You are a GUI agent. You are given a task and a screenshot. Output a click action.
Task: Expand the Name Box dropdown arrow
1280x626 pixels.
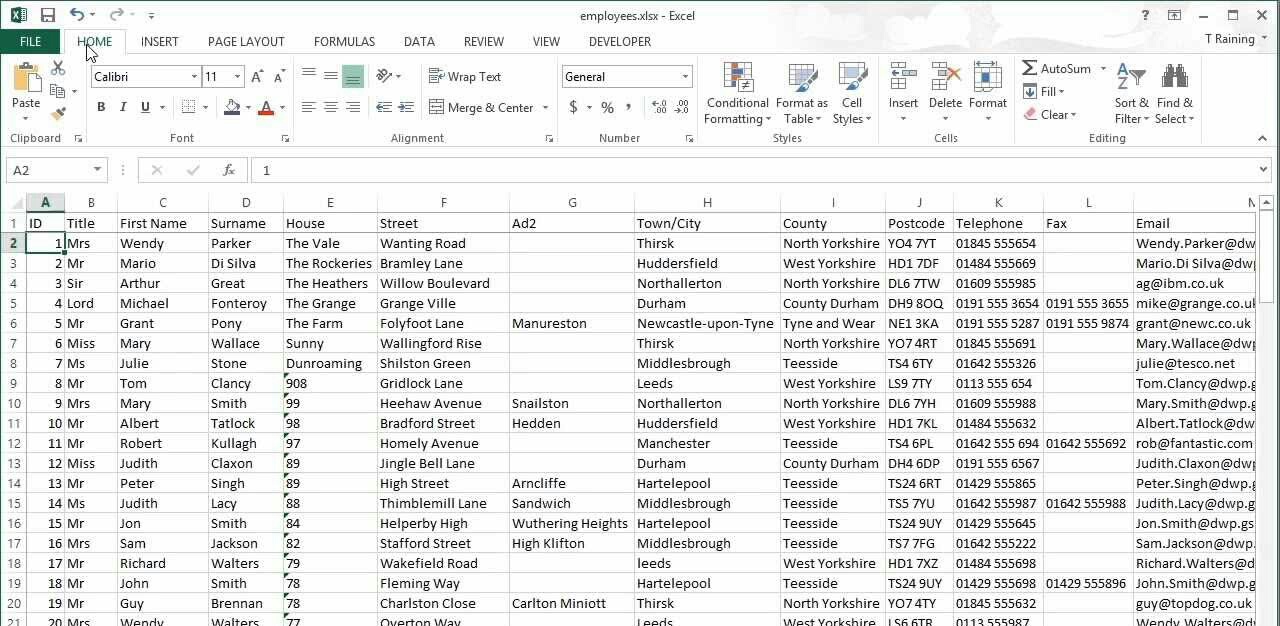point(97,170)
